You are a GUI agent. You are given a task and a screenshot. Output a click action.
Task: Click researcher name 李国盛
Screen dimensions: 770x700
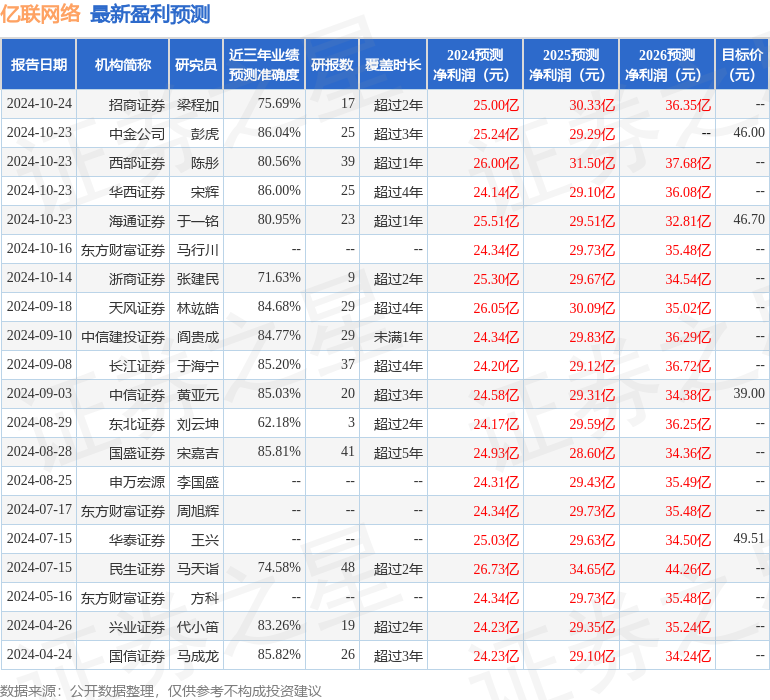[198, 482]
